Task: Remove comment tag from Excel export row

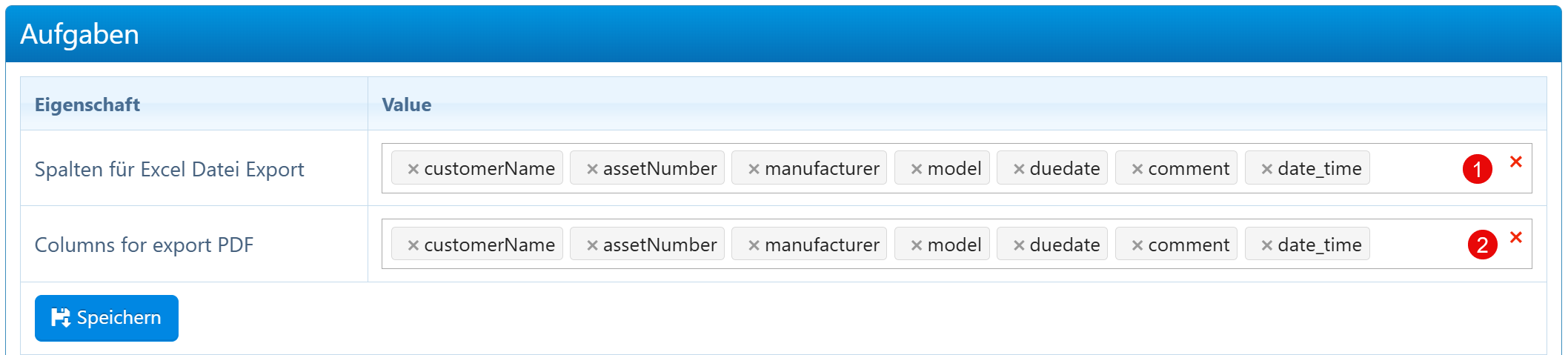Action: click(1137, 169)
